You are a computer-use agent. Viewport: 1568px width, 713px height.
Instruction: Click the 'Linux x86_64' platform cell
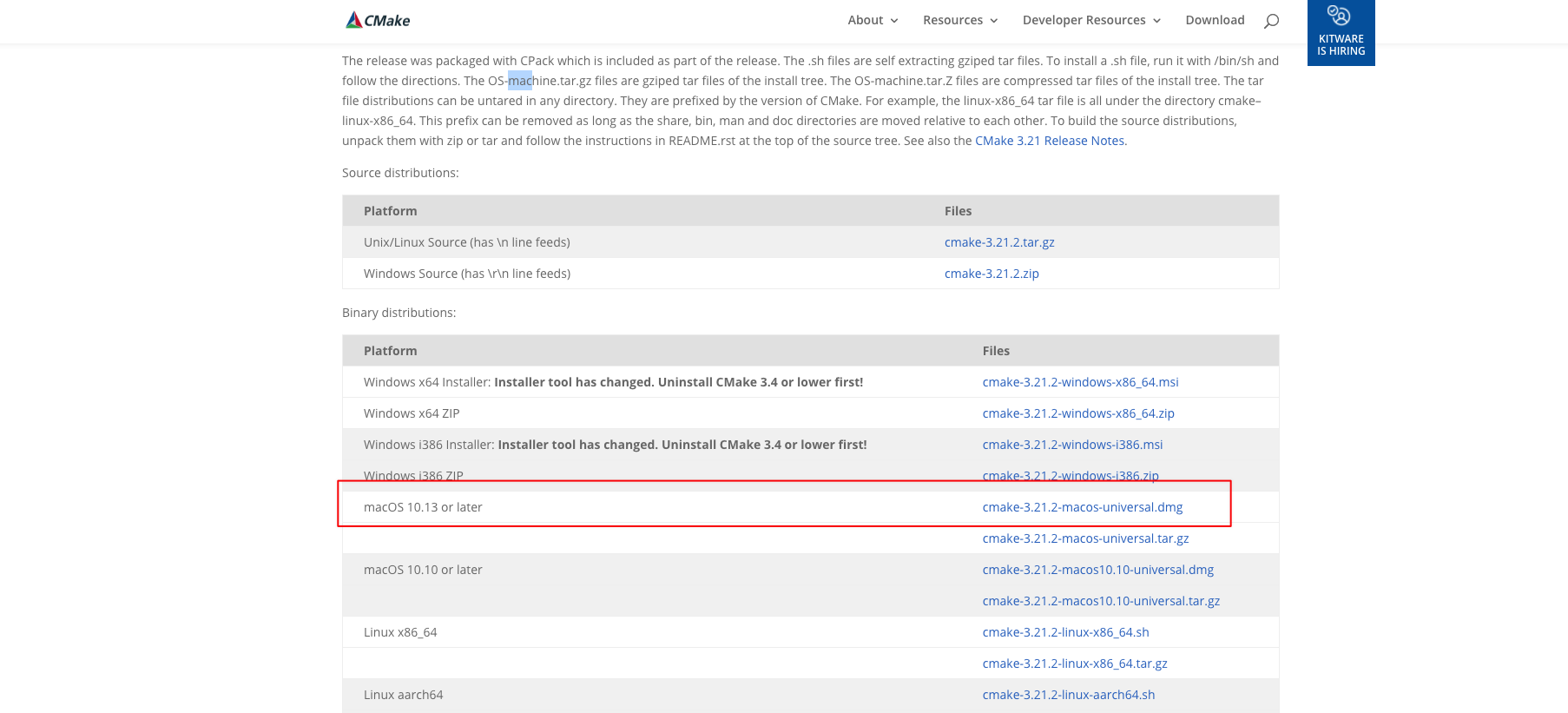[400, 632]
